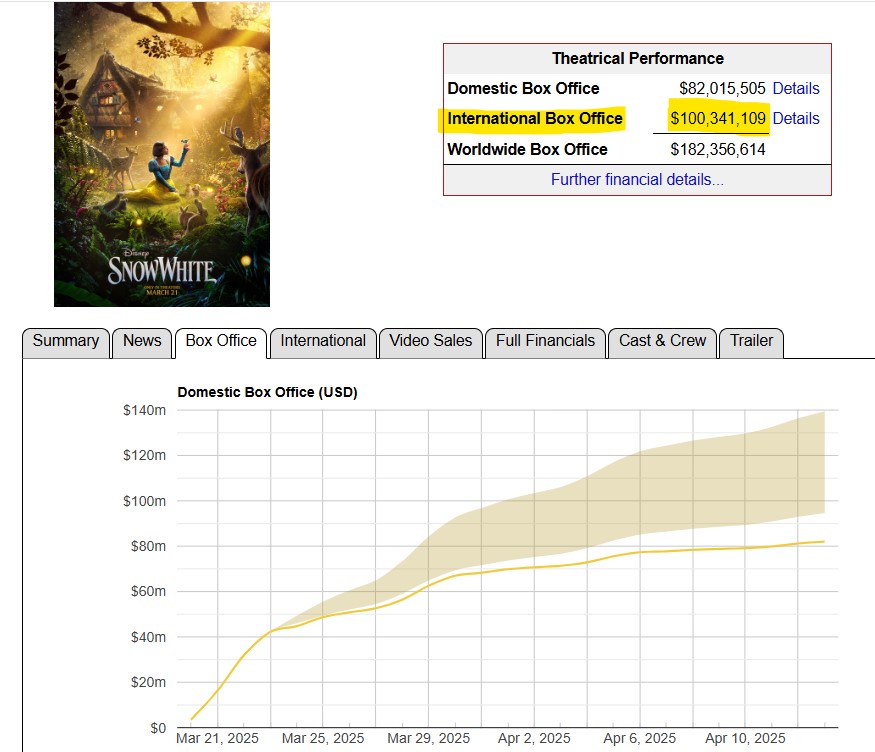Click the Theatrical Performance table heading
The width and height of the screenshot is (875, 752).
click(x=637, y=59)
